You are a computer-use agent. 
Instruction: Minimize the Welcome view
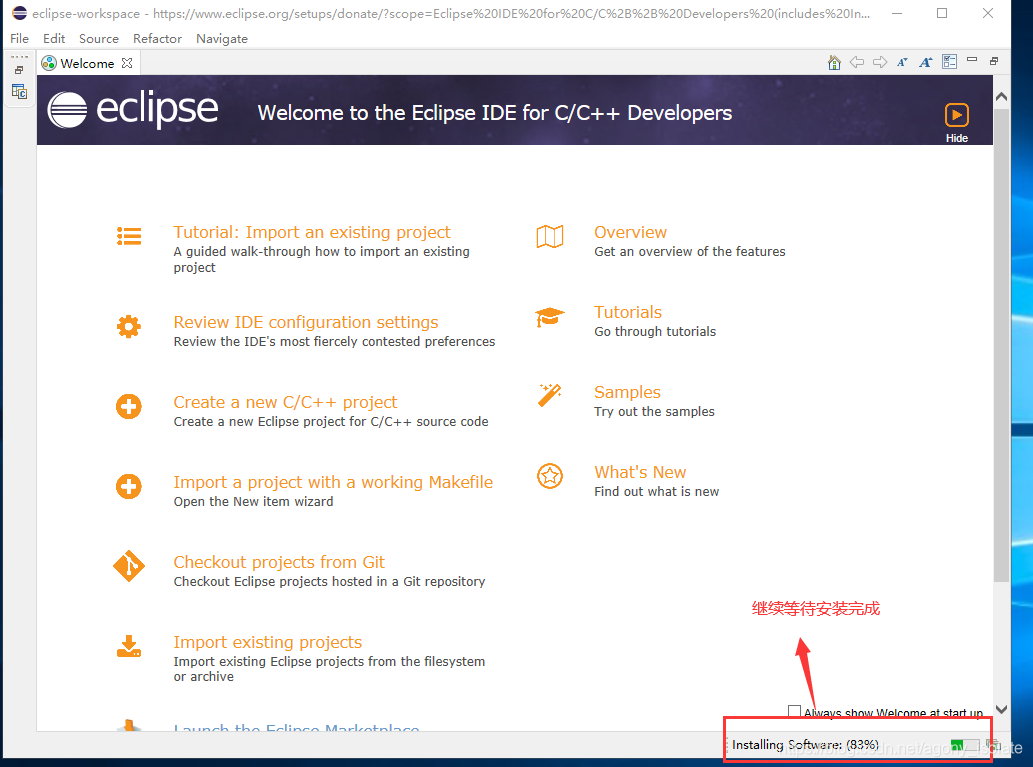972,60
